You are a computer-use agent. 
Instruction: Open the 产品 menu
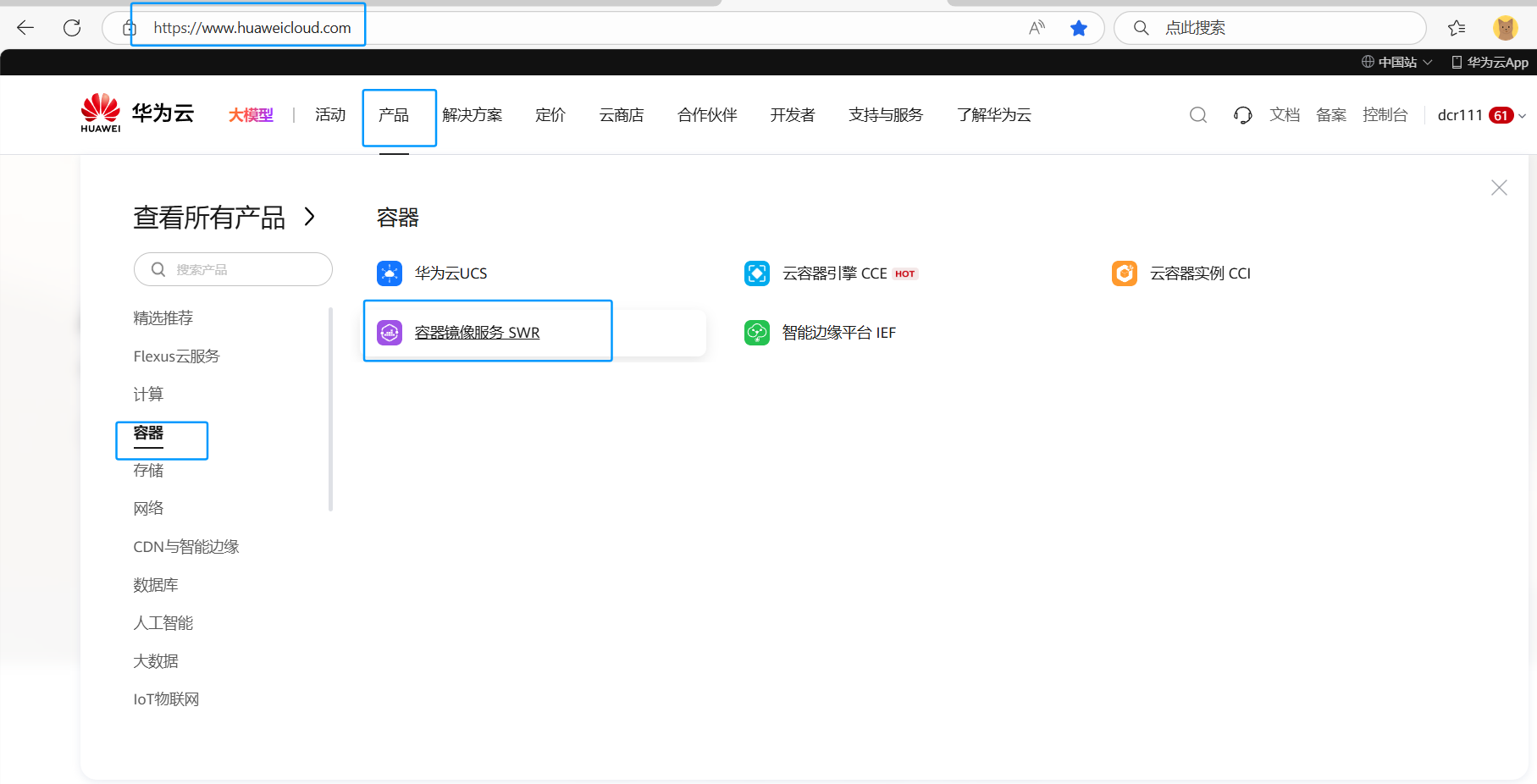pos(394,115)
